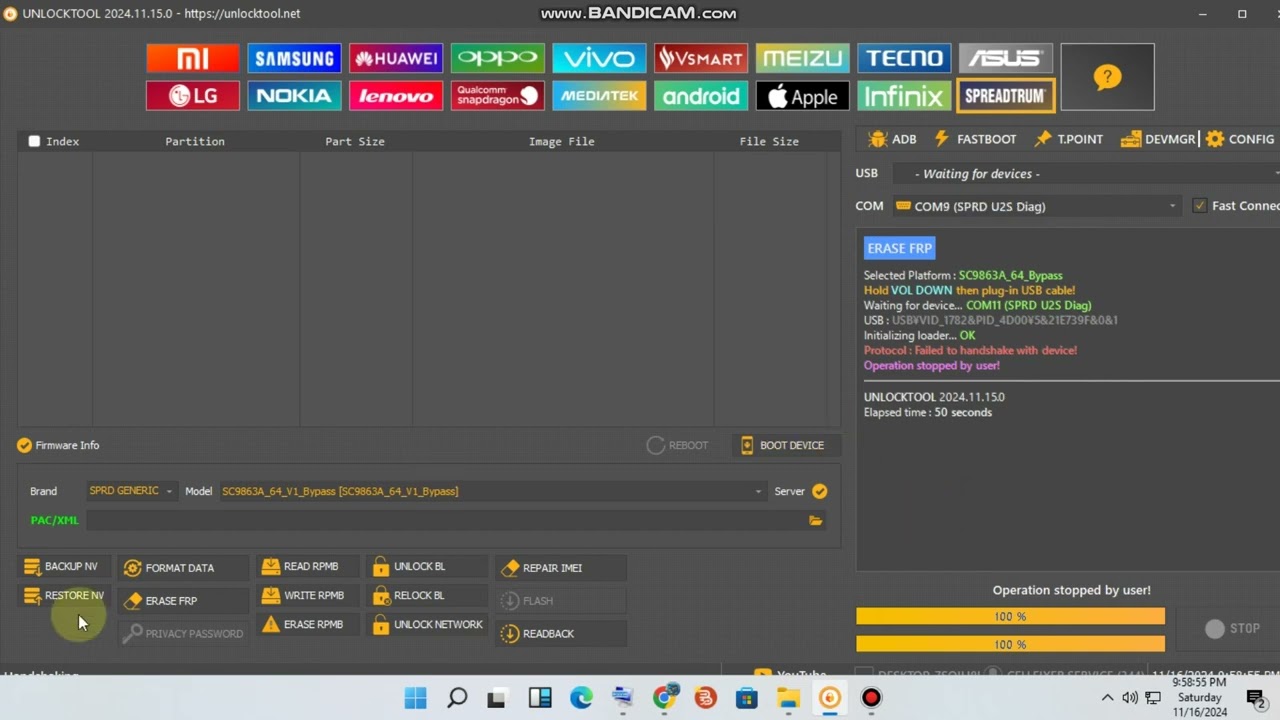Open the Vsmart brand tile
1280x720 pixels.
(x=701, y=58)
